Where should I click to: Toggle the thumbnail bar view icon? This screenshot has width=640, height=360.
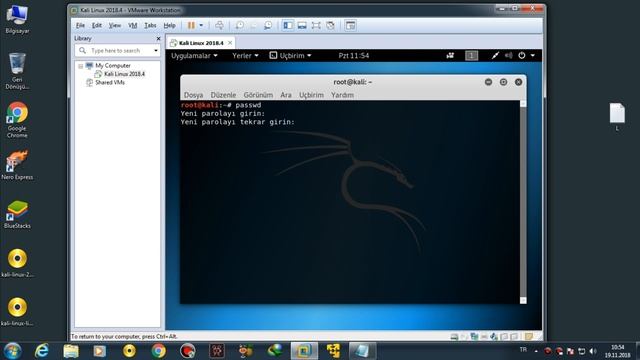pos(302,25)
